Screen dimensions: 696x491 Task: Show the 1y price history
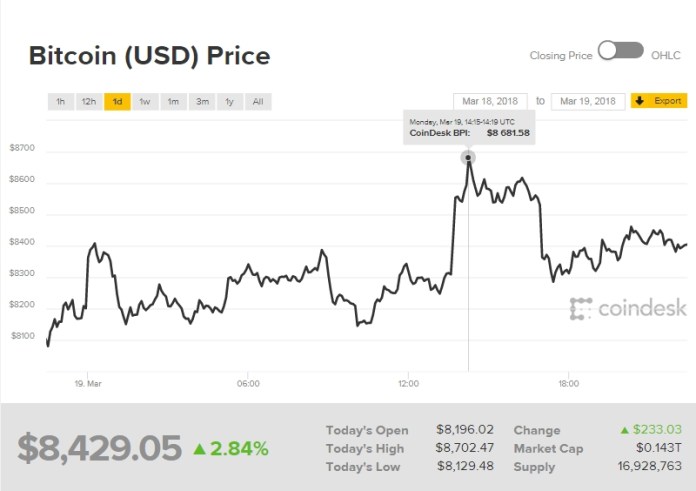point(230,101)
